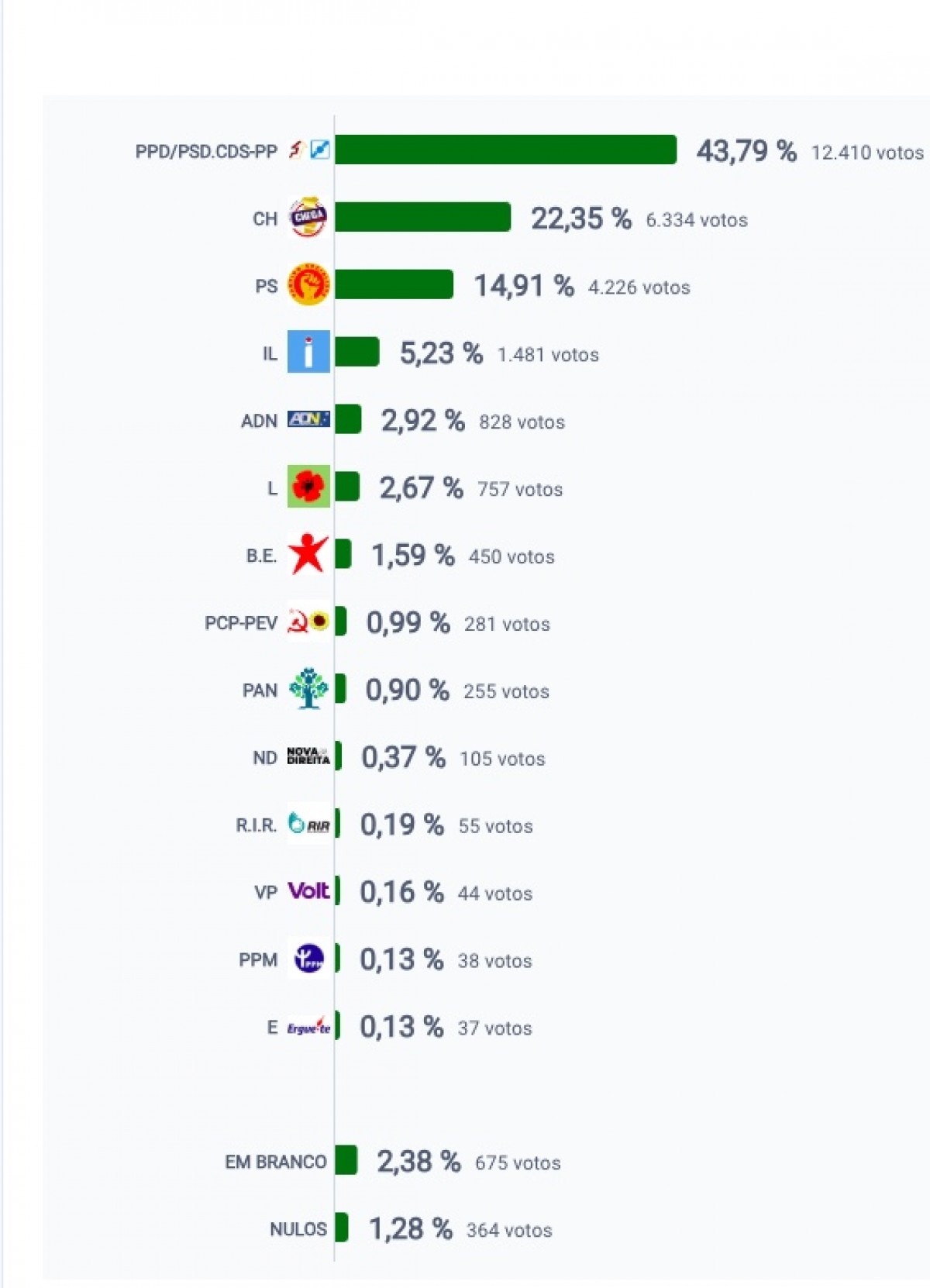Click the CH 22,35 % green bar
This screenshot has width=930, height=1288.
422,217
